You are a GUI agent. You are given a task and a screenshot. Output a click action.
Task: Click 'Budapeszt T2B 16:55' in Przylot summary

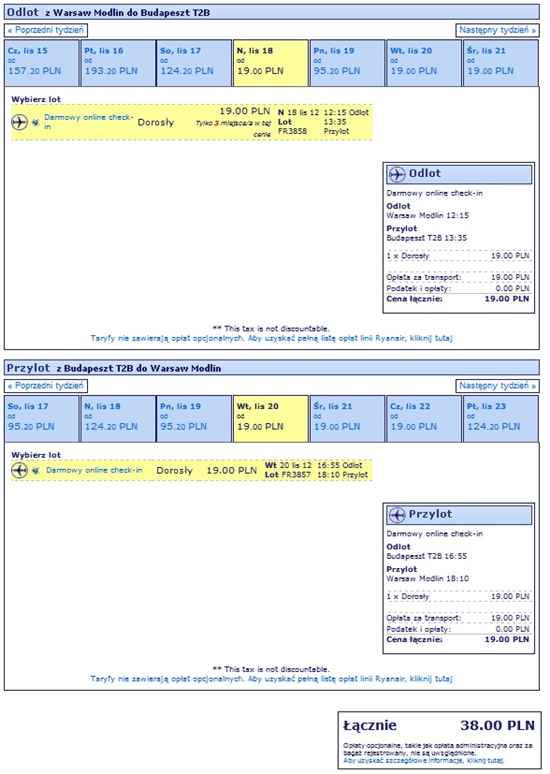tap(427, 556)
